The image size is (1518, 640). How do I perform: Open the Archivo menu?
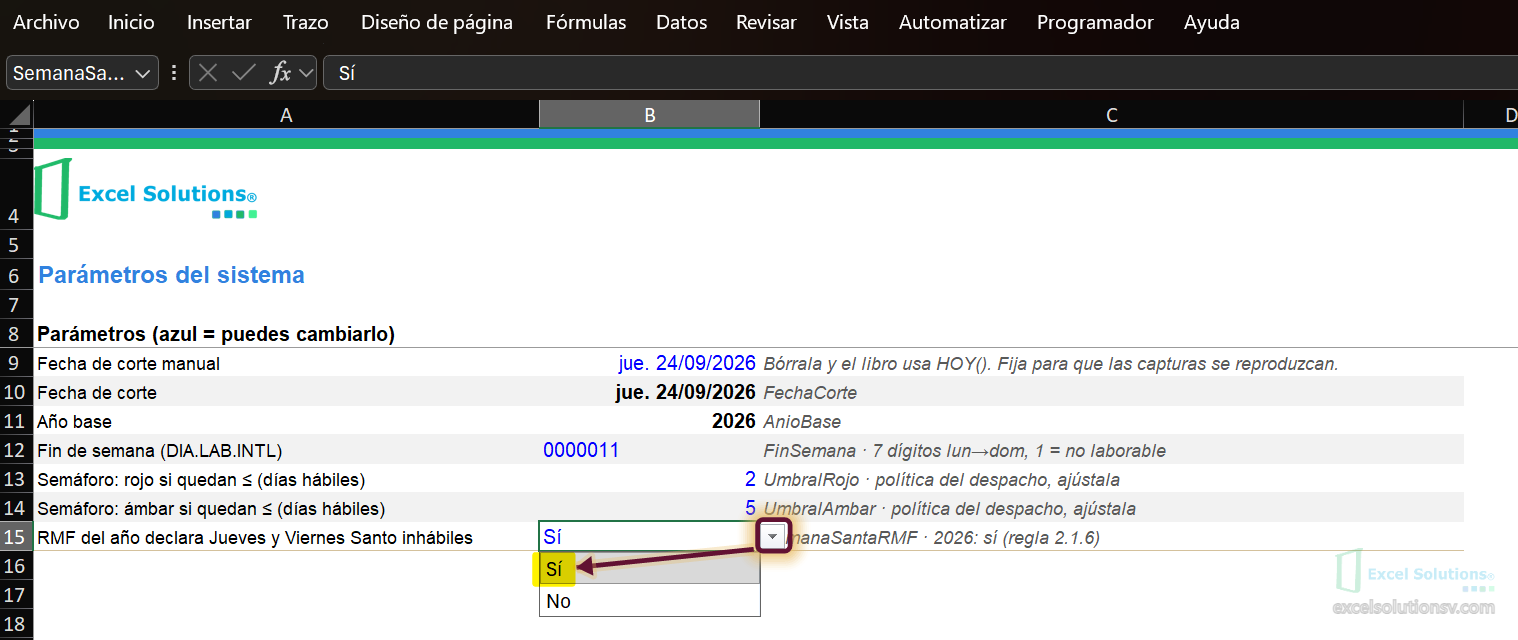(46, 22)
